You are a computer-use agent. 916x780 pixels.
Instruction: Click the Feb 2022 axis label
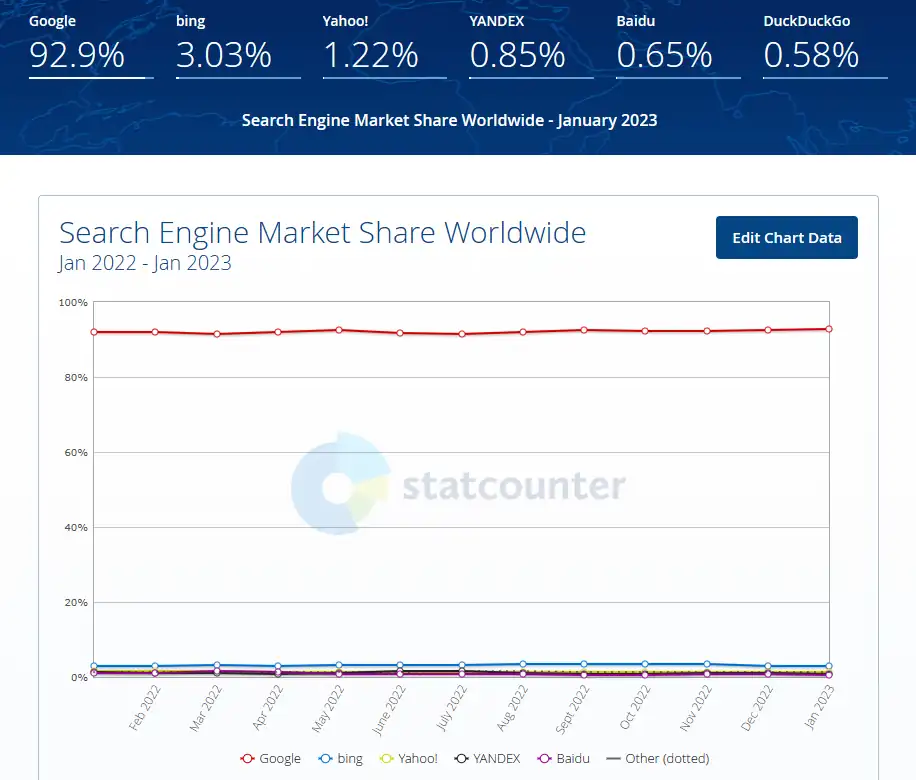click(x=144, y=708)
